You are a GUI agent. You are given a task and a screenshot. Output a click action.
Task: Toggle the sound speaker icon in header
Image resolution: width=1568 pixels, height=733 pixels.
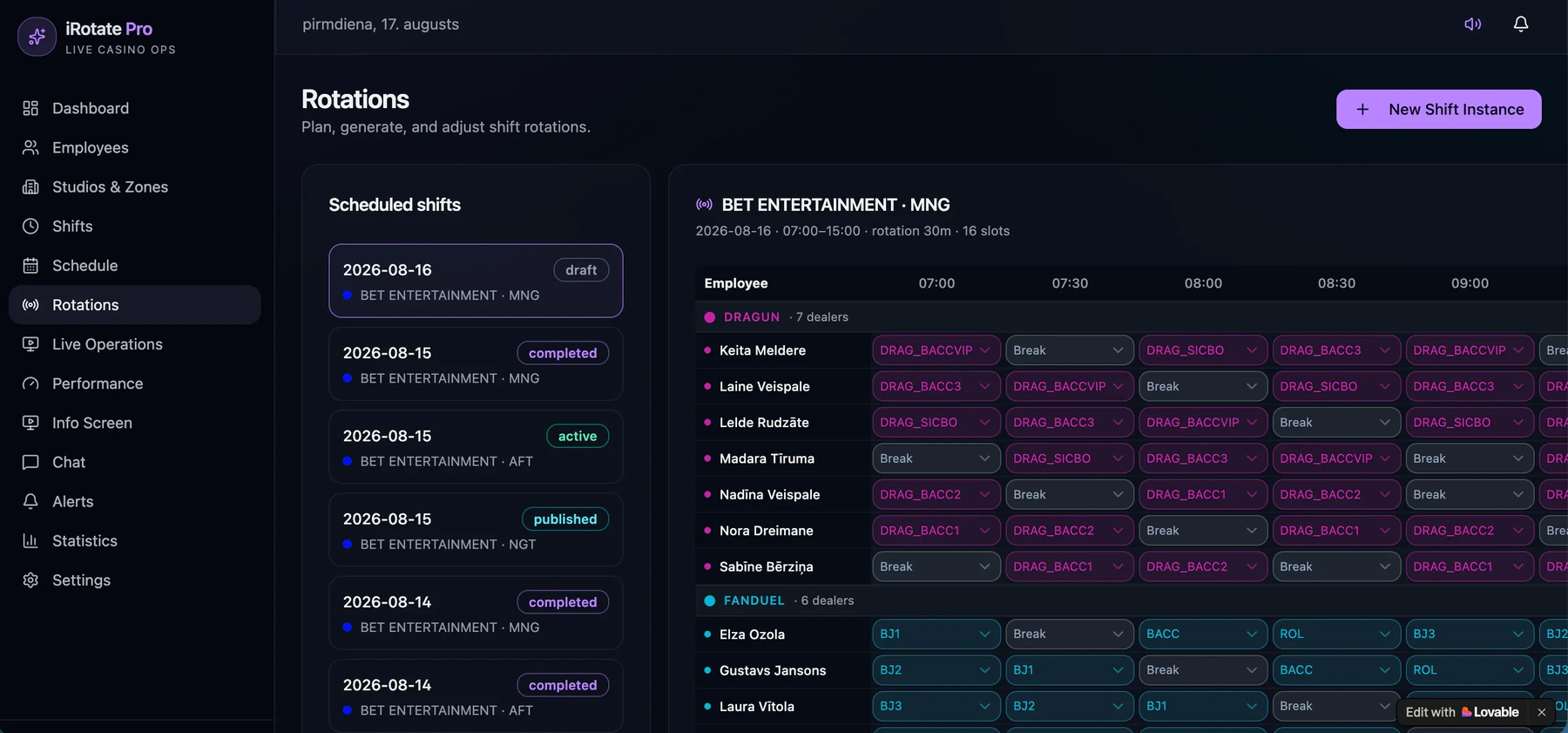click(1472, 24)
